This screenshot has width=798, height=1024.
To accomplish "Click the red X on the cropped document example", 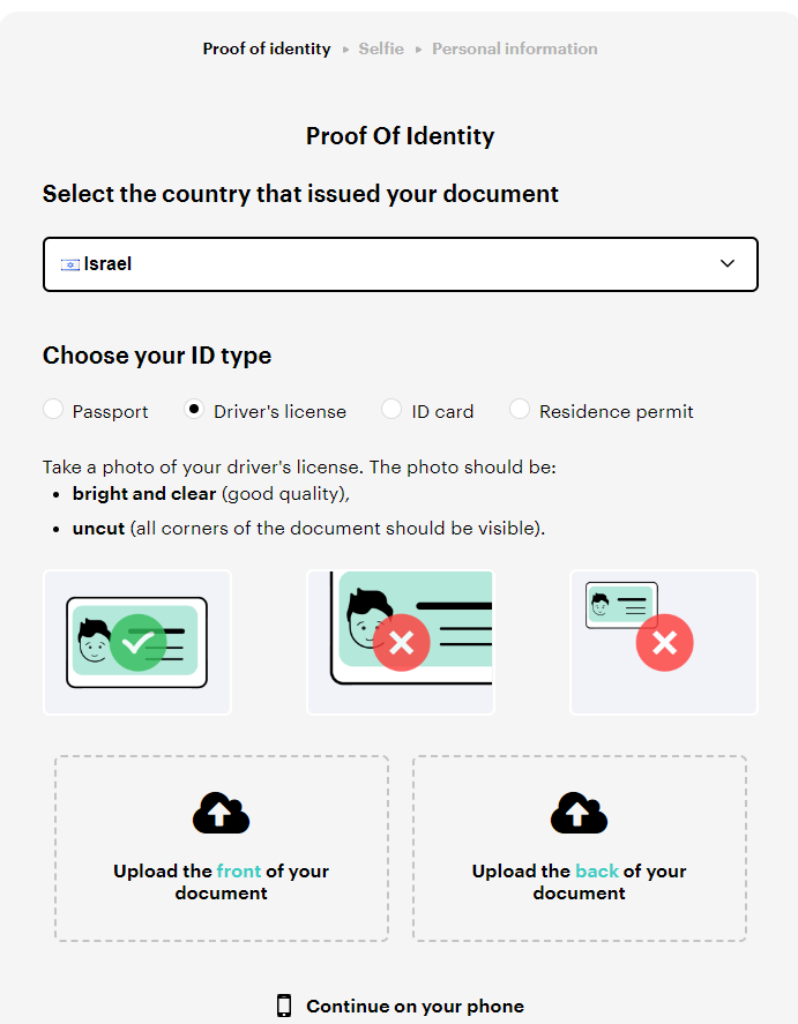I will [401, 643].
